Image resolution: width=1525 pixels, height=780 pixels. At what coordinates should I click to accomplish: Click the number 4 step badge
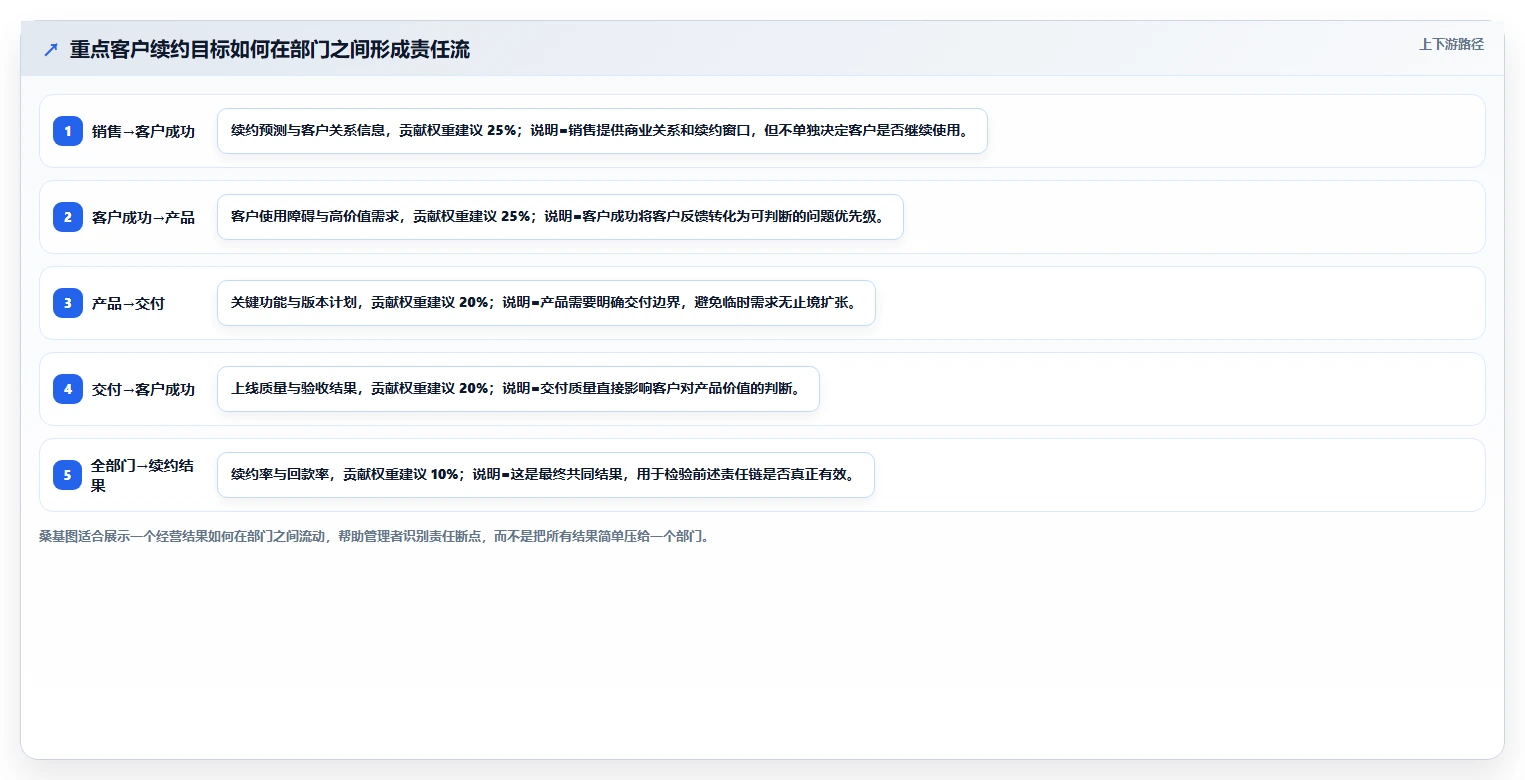(68, 389)
